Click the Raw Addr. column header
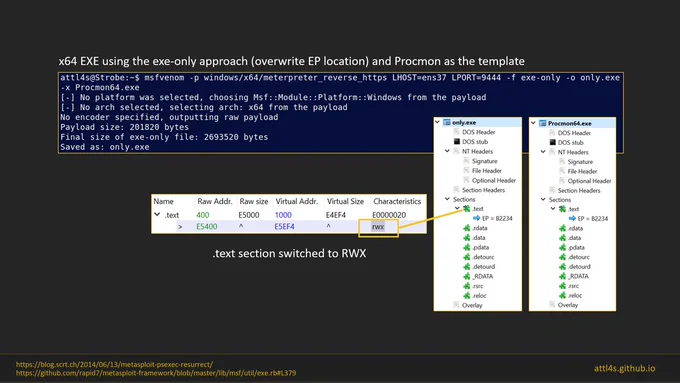 [215, 201]
